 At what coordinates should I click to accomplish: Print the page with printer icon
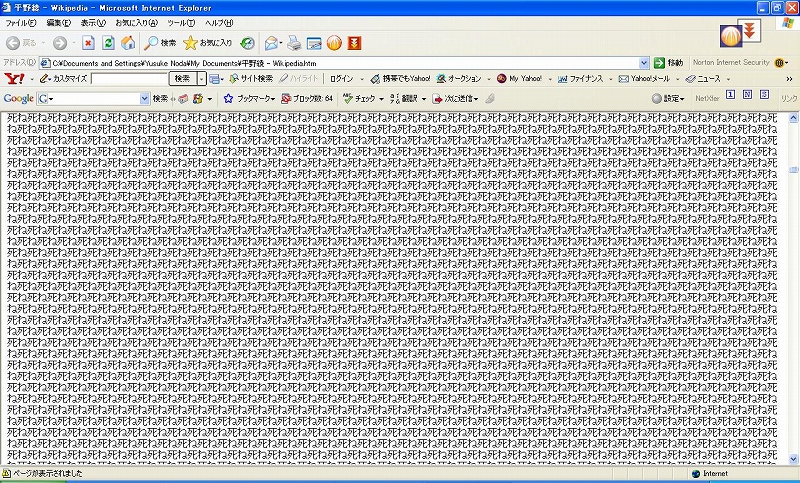click(x=294, y=43)
